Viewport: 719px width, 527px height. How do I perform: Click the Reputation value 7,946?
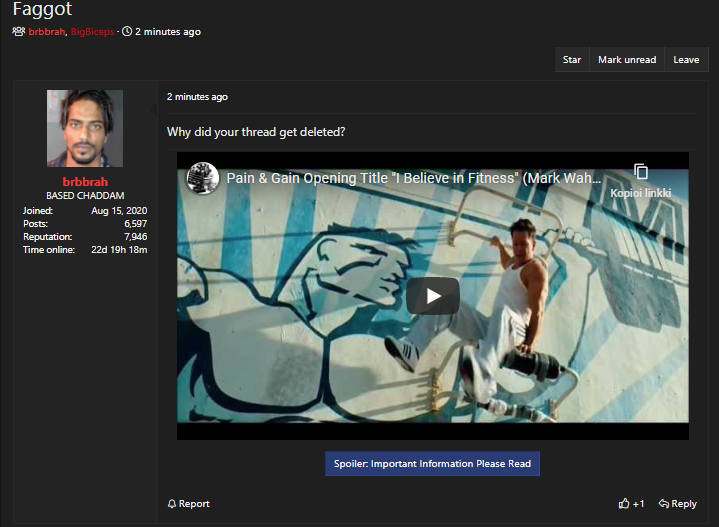[x=135, y=237]
